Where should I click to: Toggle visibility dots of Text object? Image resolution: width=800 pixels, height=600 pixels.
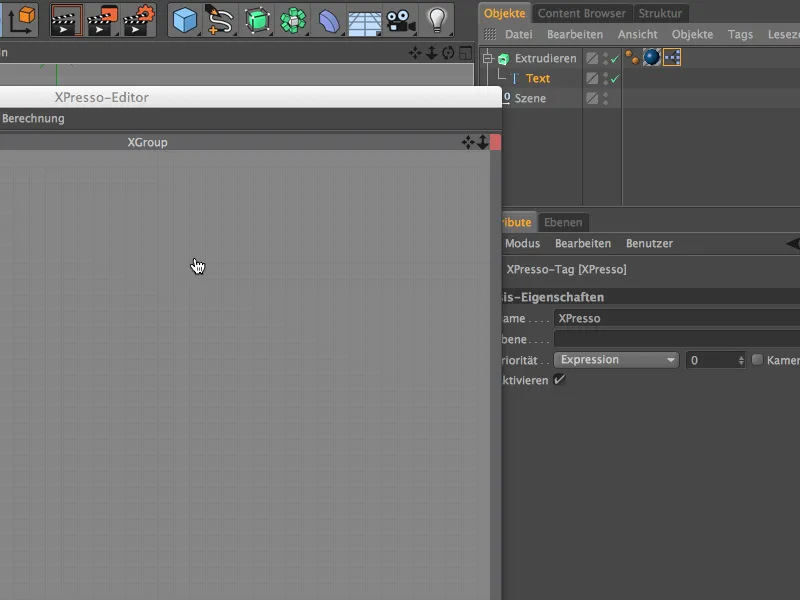coord(606,79)
